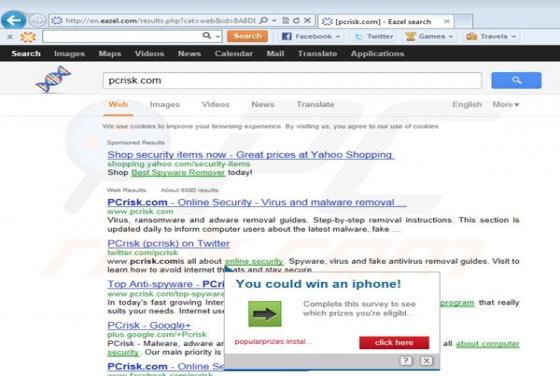Open Mail in the black navigation bar
Viewport: 560px width, 376px height.
click(x=275, y=54)
